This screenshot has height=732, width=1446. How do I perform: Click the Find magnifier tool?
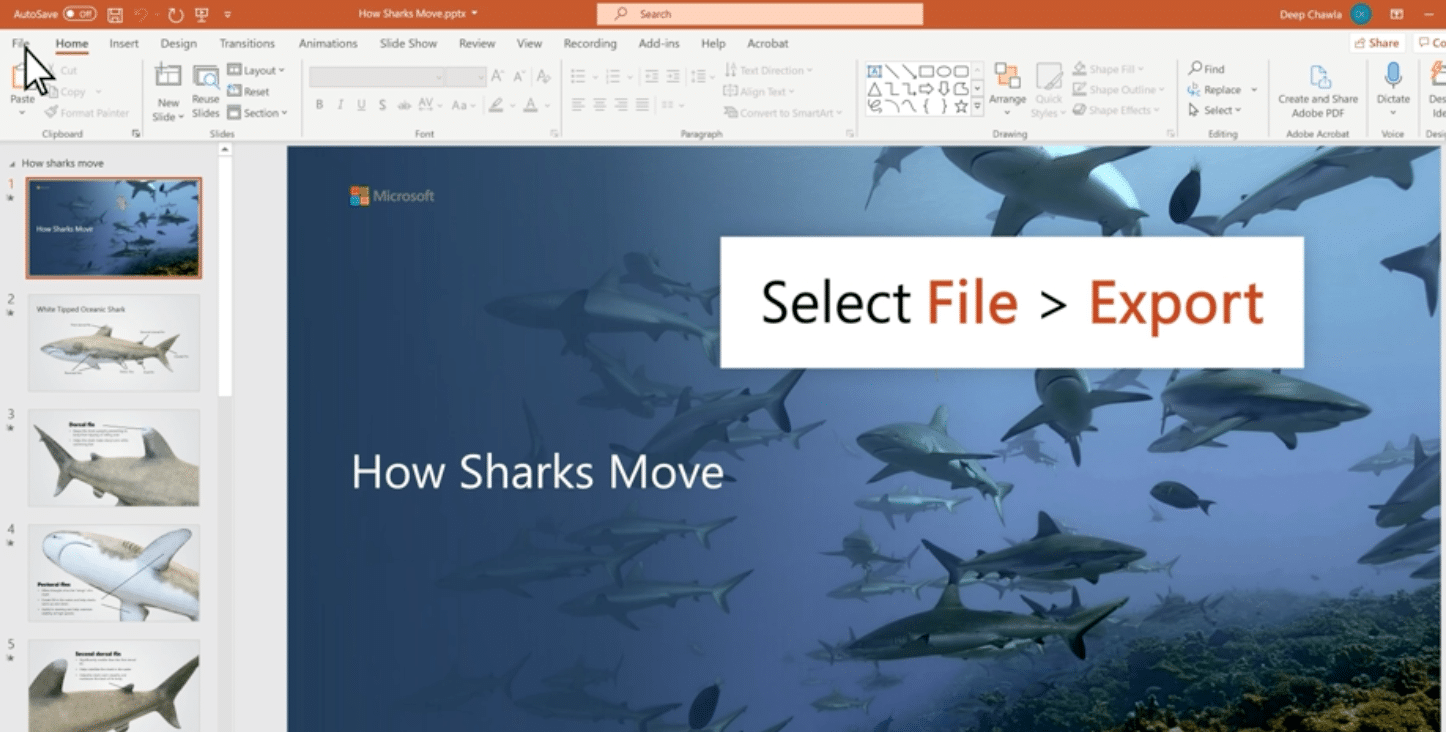1206,69
